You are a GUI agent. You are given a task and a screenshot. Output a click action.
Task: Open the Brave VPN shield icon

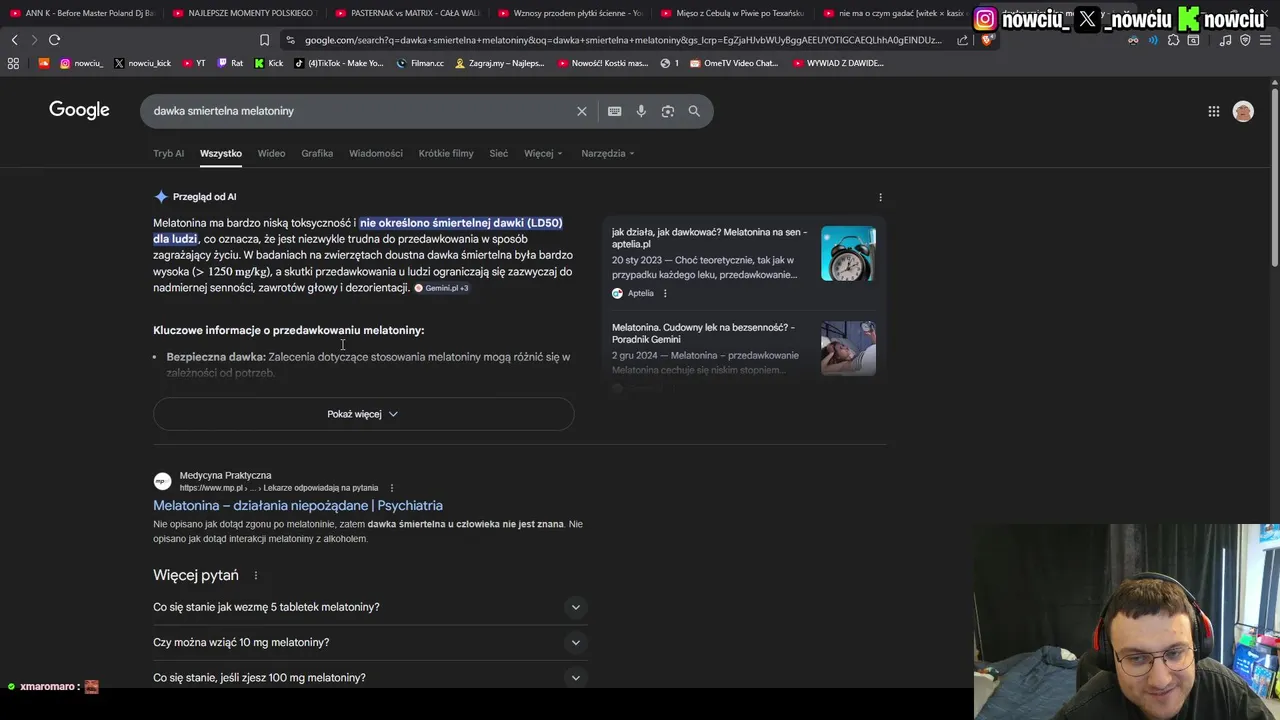pyautogui.click(x=1245, y=40)
